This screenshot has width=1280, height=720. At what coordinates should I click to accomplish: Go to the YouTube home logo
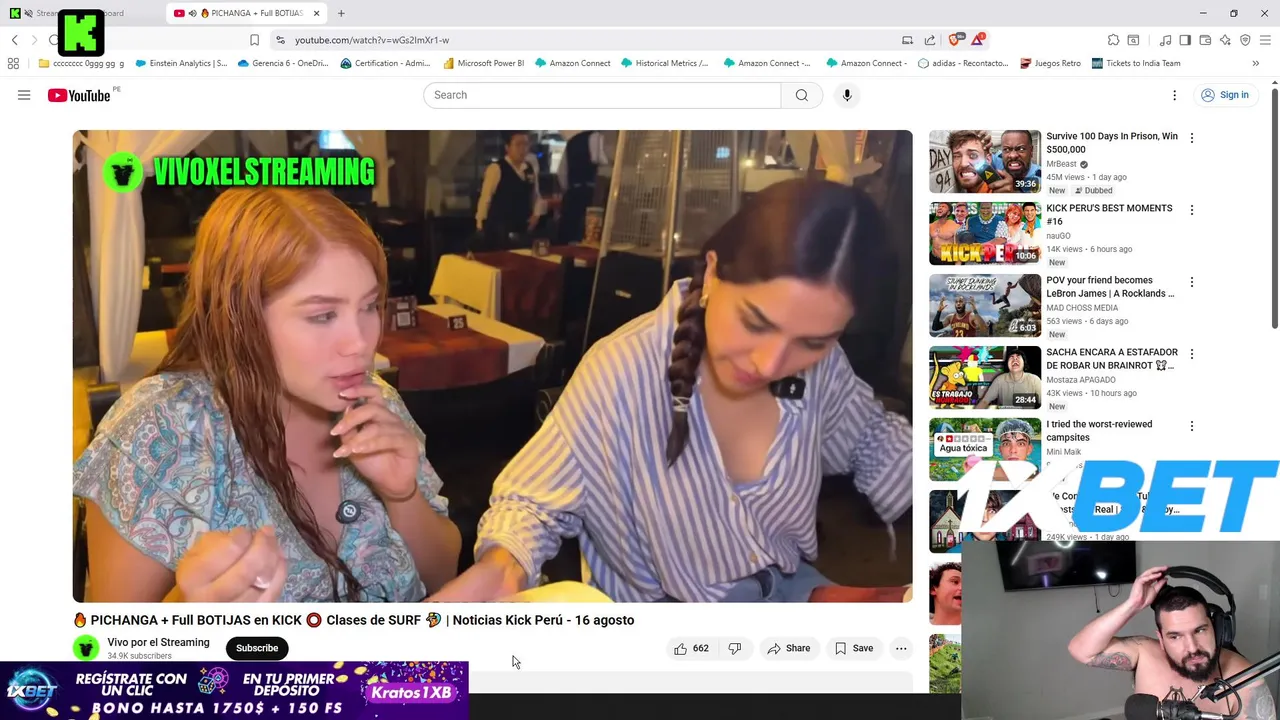pyautogui.click(x=79, y=95)
